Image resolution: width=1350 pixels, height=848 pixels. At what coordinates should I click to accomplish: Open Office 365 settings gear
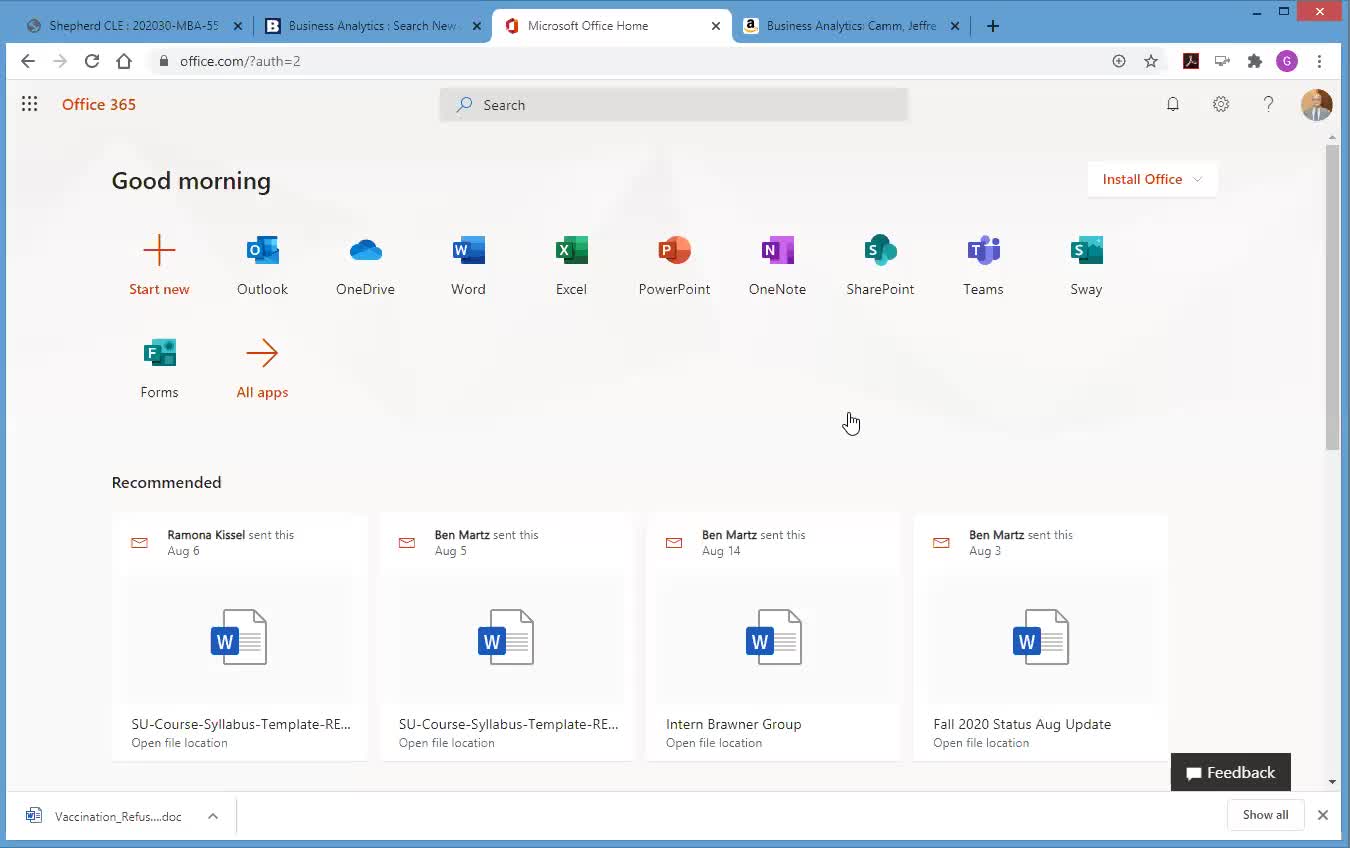(1221, 104)
